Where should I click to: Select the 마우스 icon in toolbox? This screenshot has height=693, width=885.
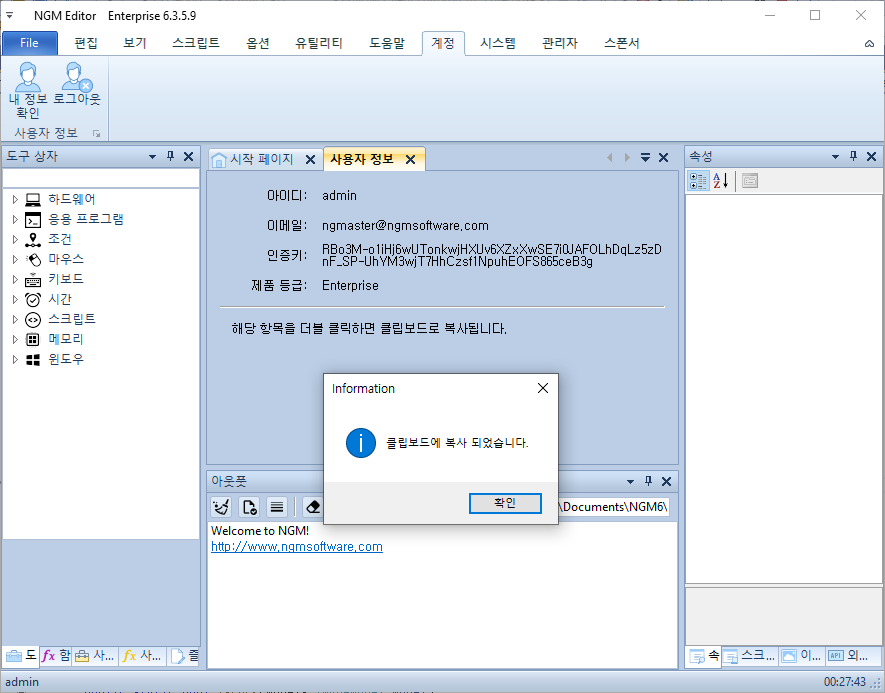(33, 260)
